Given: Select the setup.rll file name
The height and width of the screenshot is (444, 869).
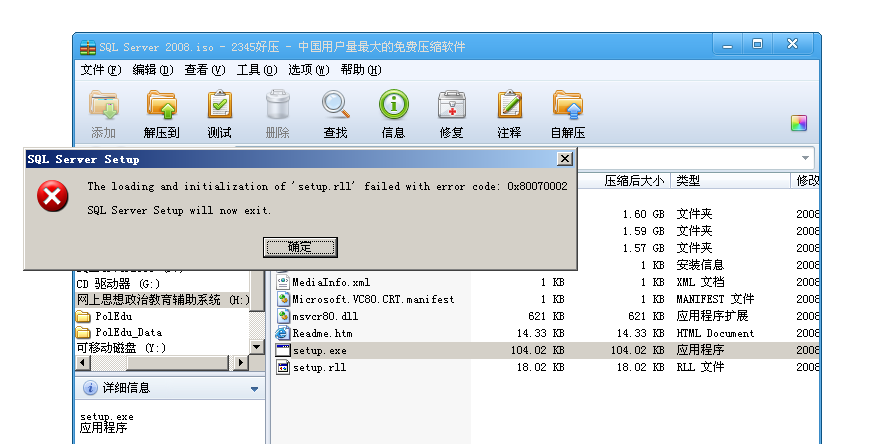Looking at the screenshot, I should [319, 368].
